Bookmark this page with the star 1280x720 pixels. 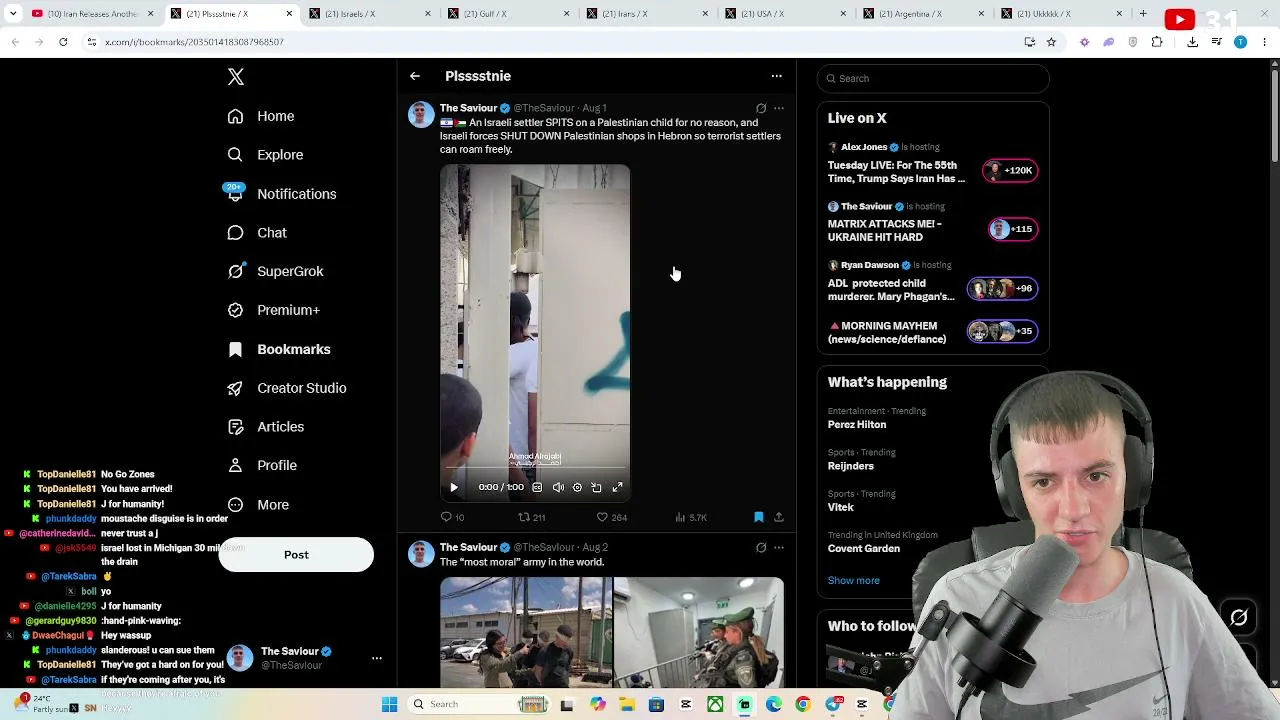(x=1051, y=42)
